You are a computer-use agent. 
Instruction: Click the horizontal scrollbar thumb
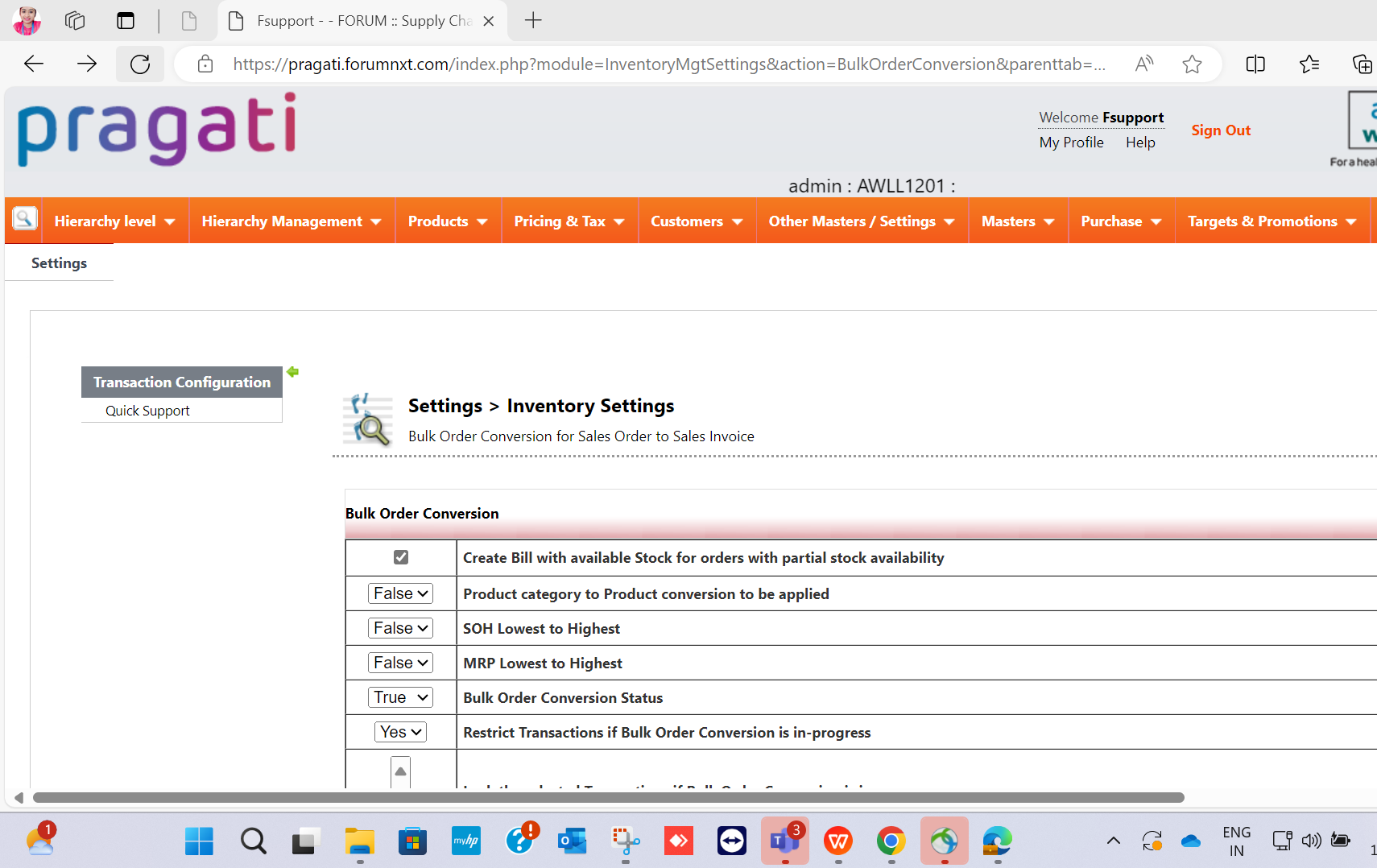coord(609,798)
